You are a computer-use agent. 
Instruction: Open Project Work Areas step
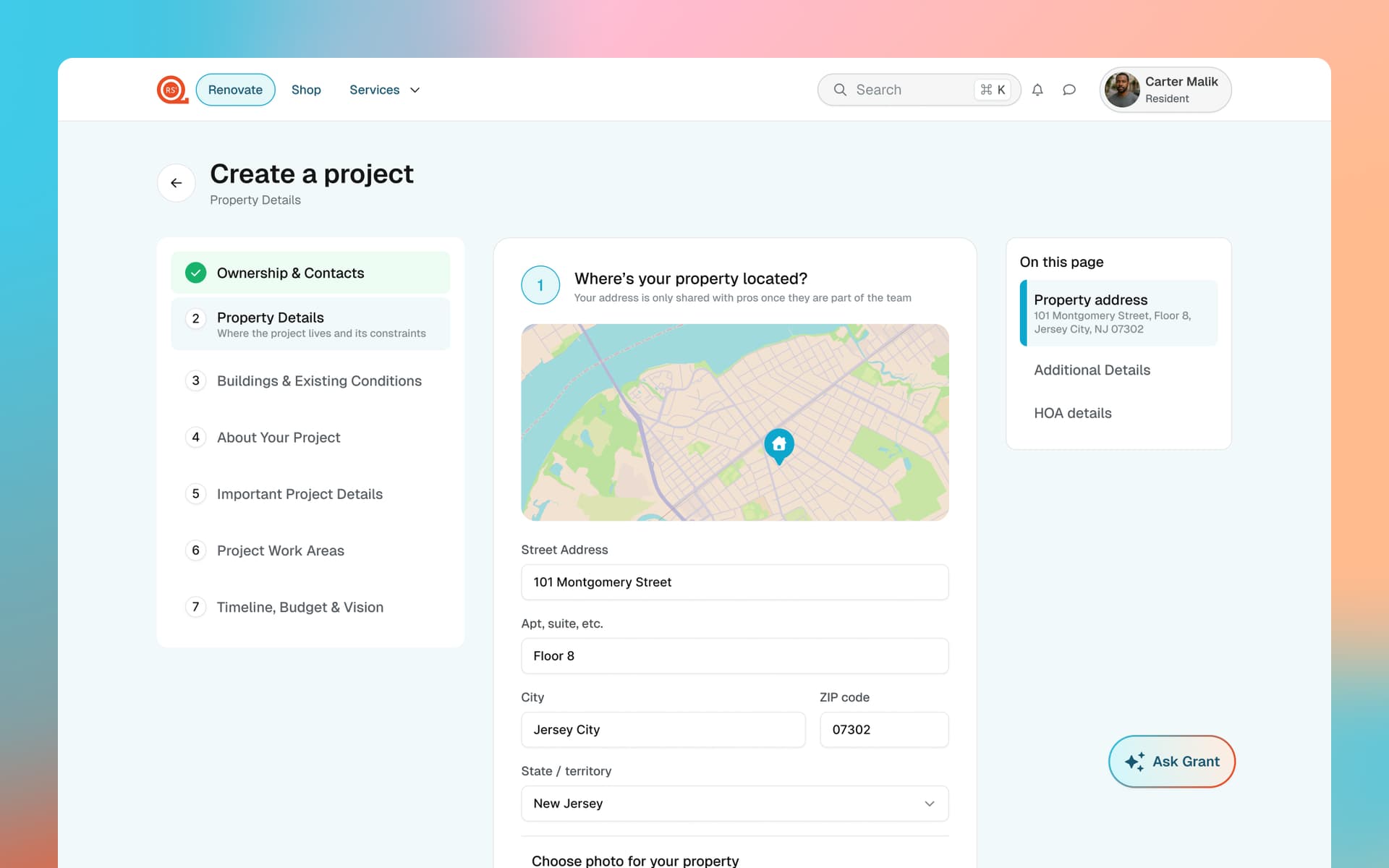(310, 550)
